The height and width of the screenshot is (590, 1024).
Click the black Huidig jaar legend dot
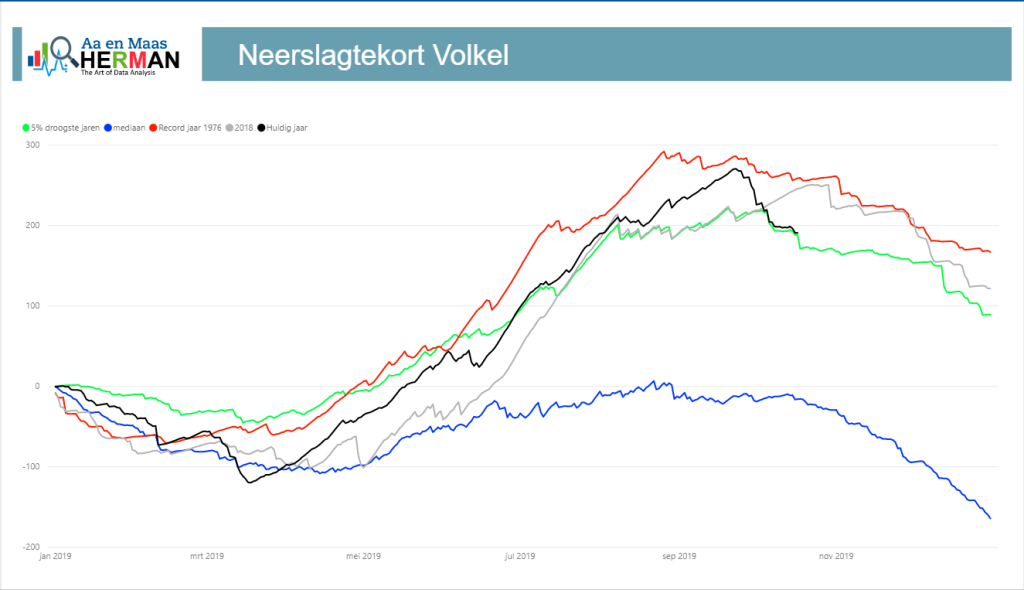[261, 128]
